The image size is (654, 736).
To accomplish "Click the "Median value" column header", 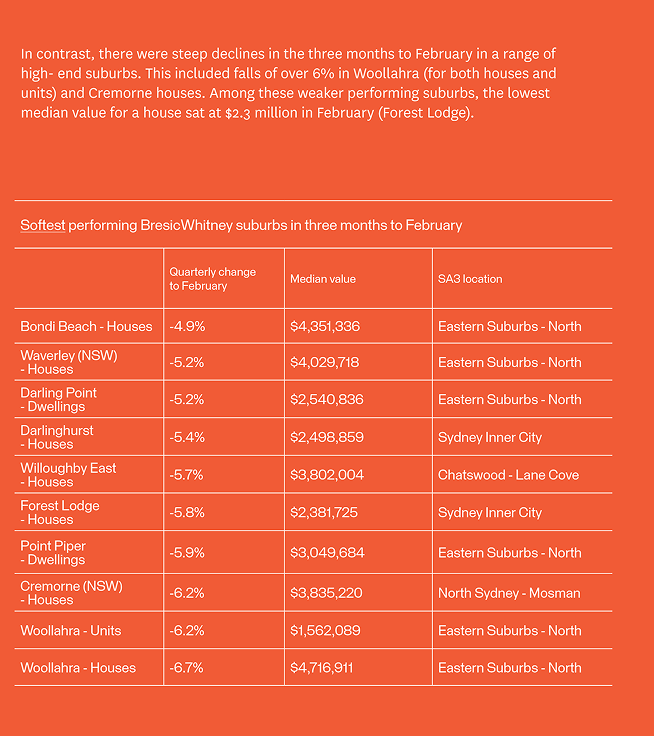I will click(x=322, y=279).
